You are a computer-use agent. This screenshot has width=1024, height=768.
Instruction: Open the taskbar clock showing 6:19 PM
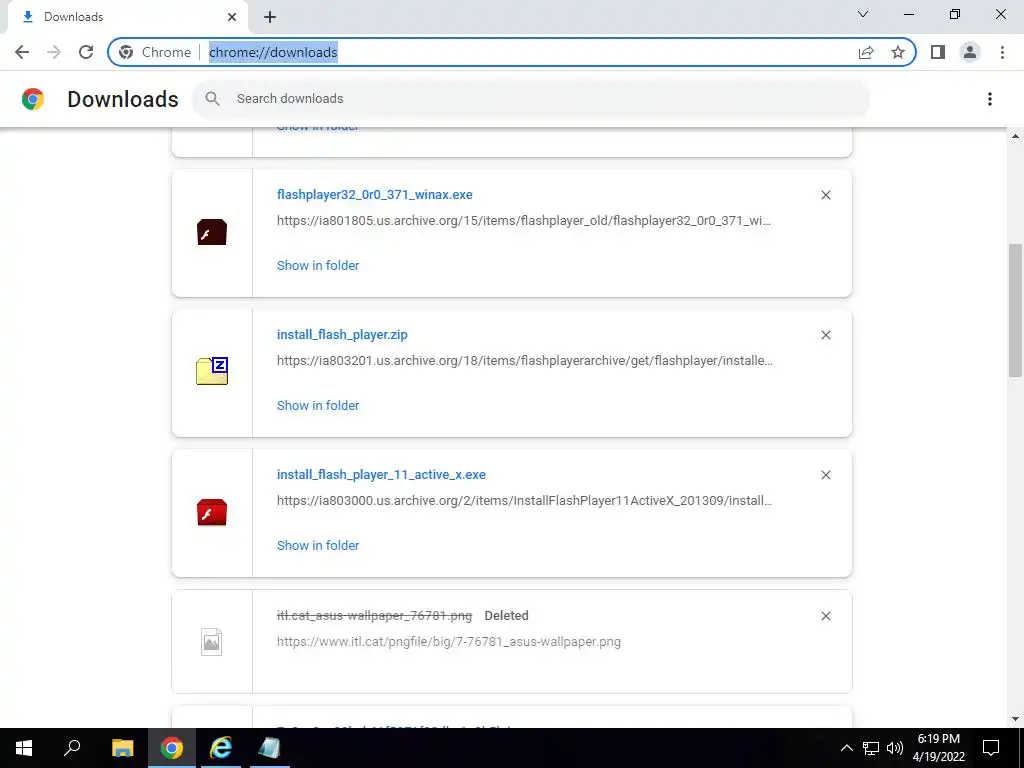point(938,748)
